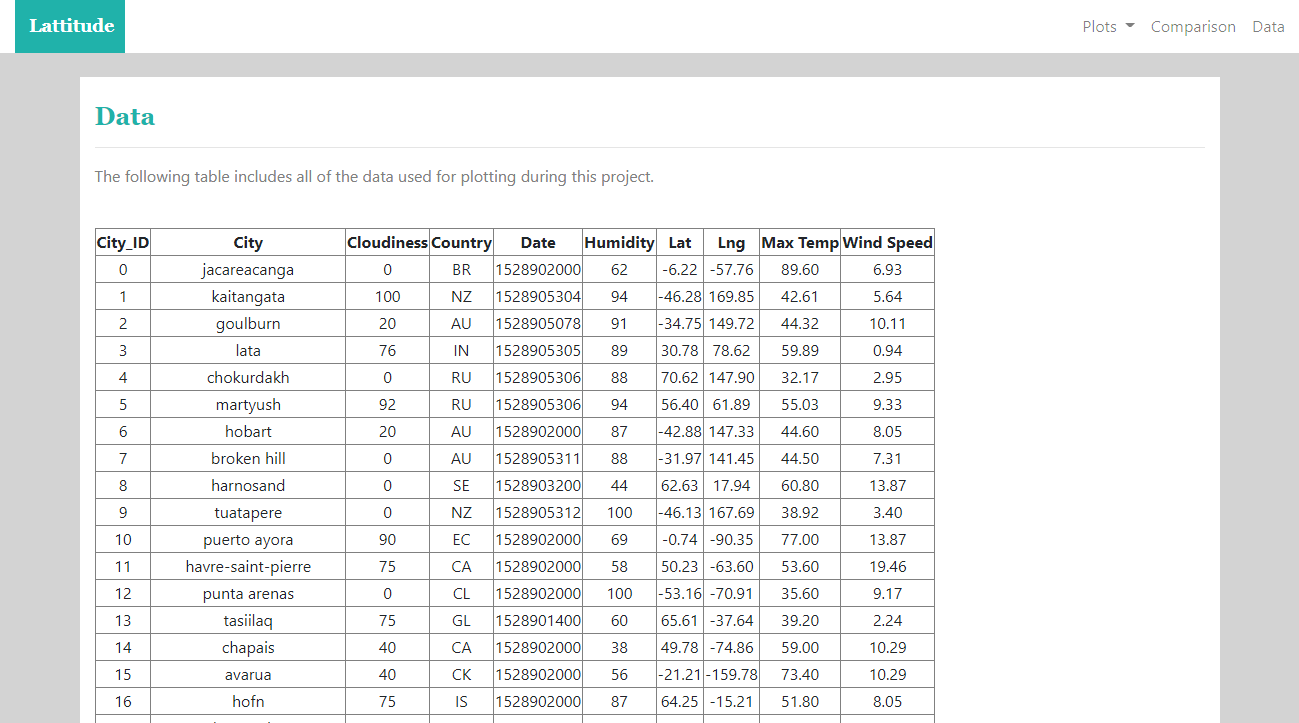The image size is (1299, 723).
Task: Select the city cell 'puerto ayora'
Action: [248, 540]
